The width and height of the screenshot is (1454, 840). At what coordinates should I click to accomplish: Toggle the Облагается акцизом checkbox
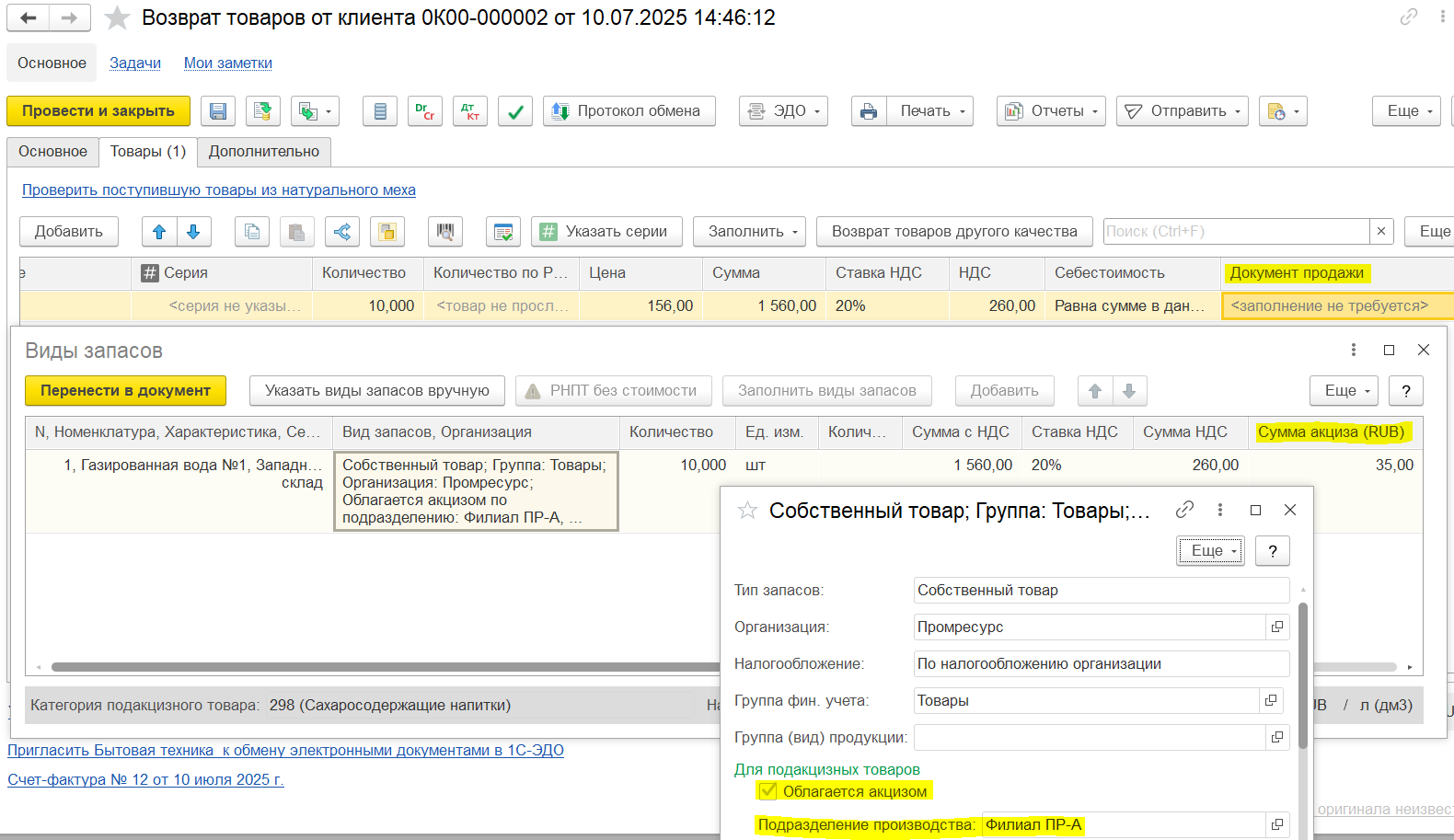click(767, 791)
